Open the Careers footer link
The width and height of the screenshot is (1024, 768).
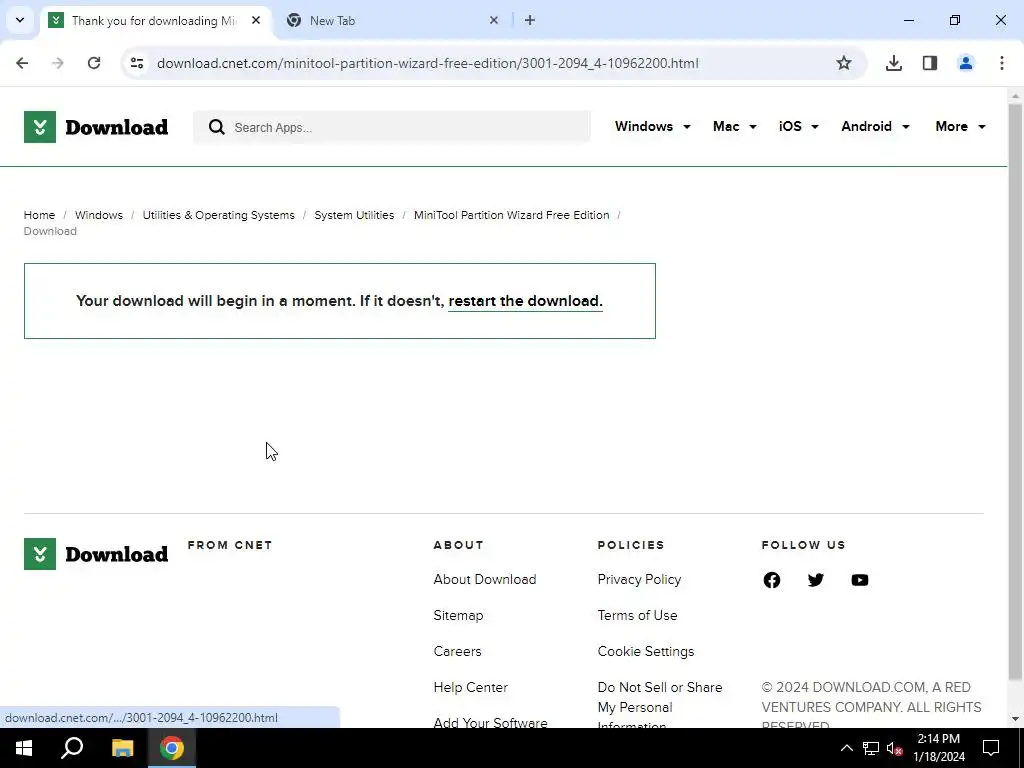pyautogui.click(x=457, y=651)
